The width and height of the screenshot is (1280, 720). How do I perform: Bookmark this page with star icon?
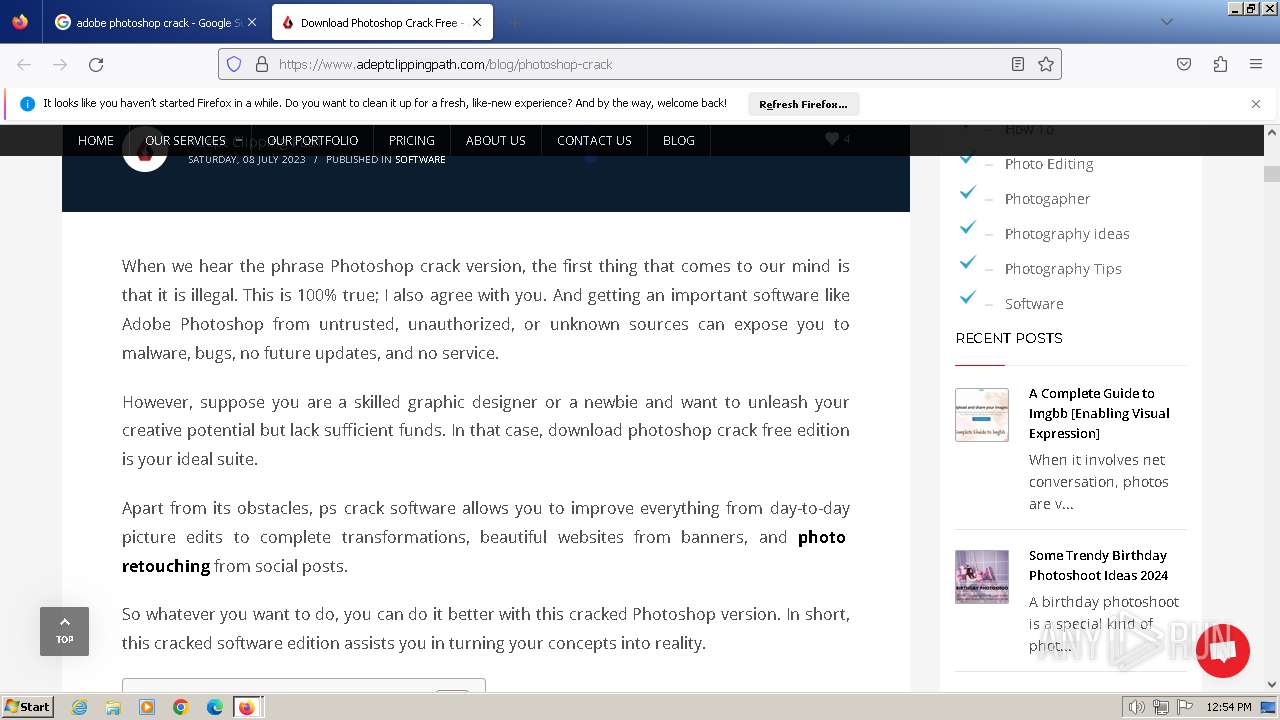[x=1046, y=64]
